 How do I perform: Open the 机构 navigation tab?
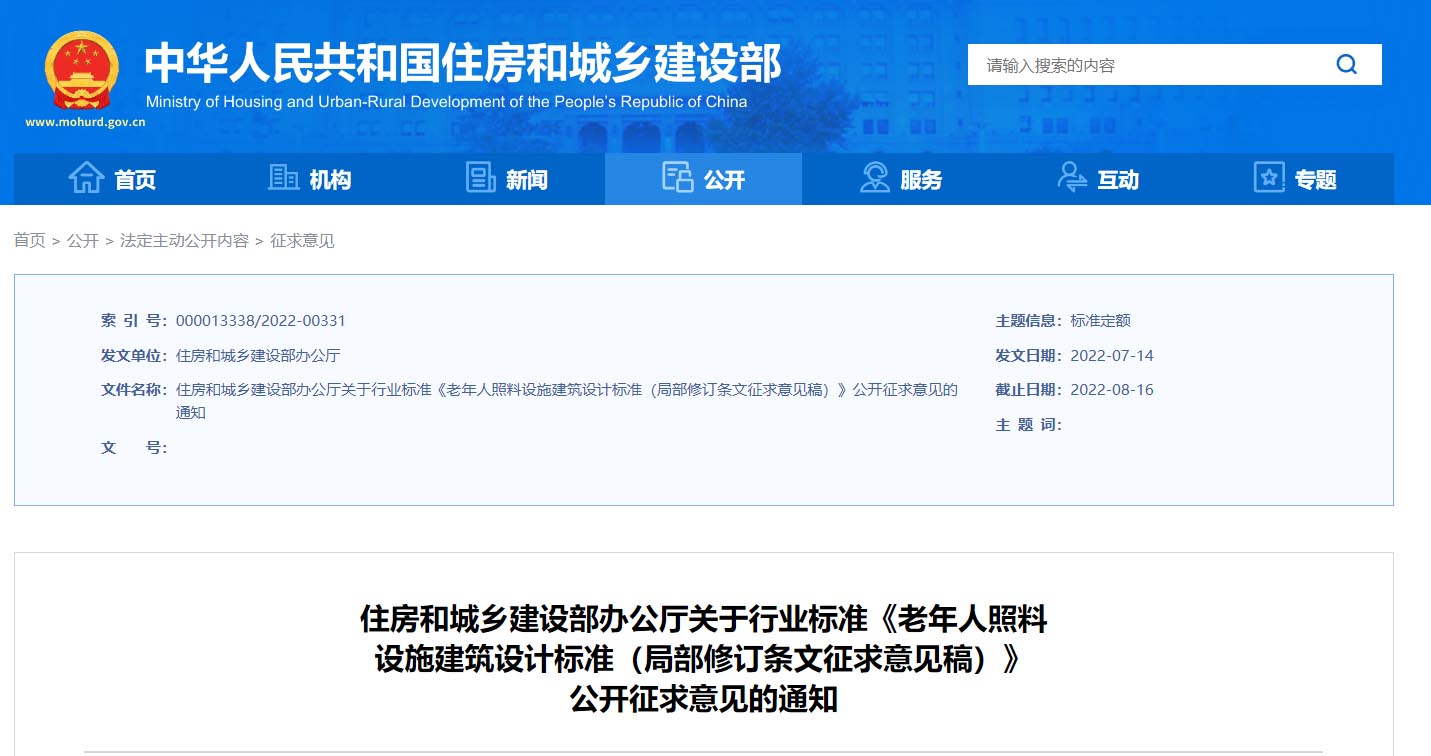click(x=309, y=179)
